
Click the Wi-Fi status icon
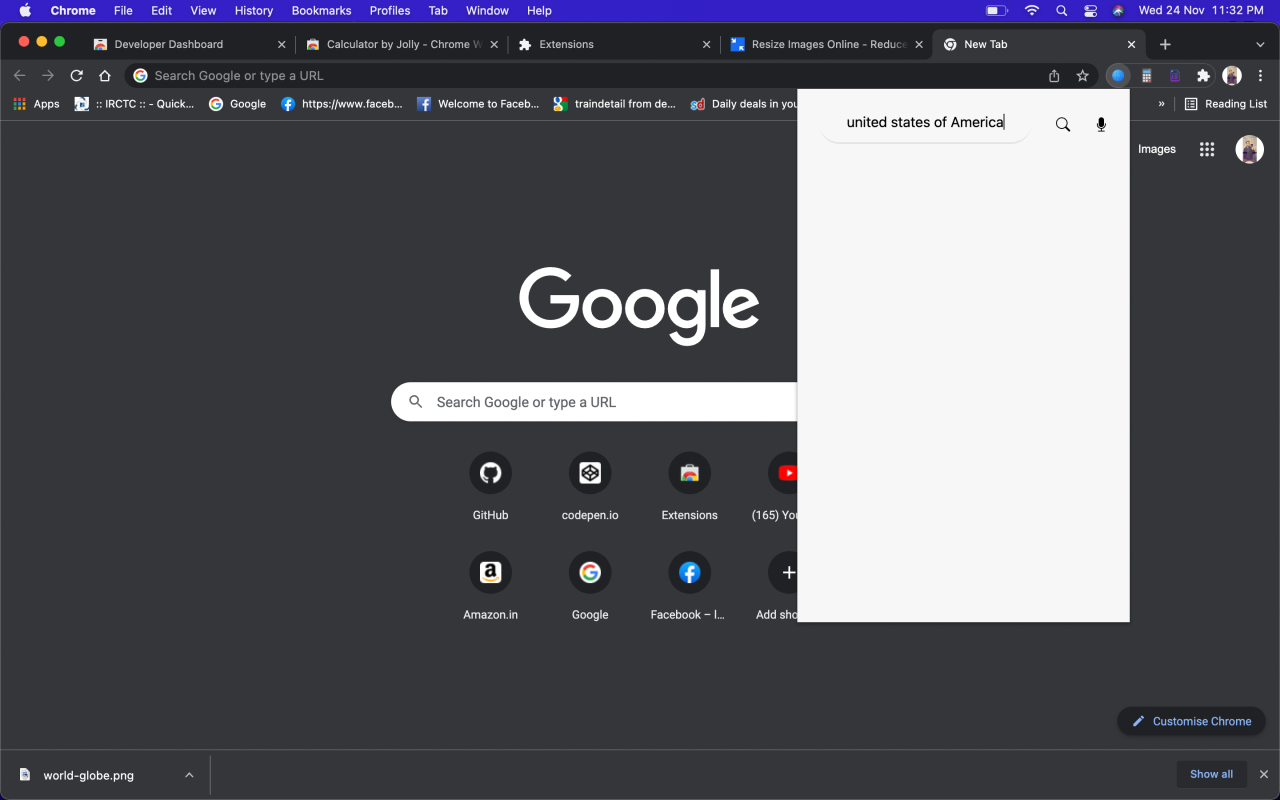pyautogui.click(x=1031, y=10)
